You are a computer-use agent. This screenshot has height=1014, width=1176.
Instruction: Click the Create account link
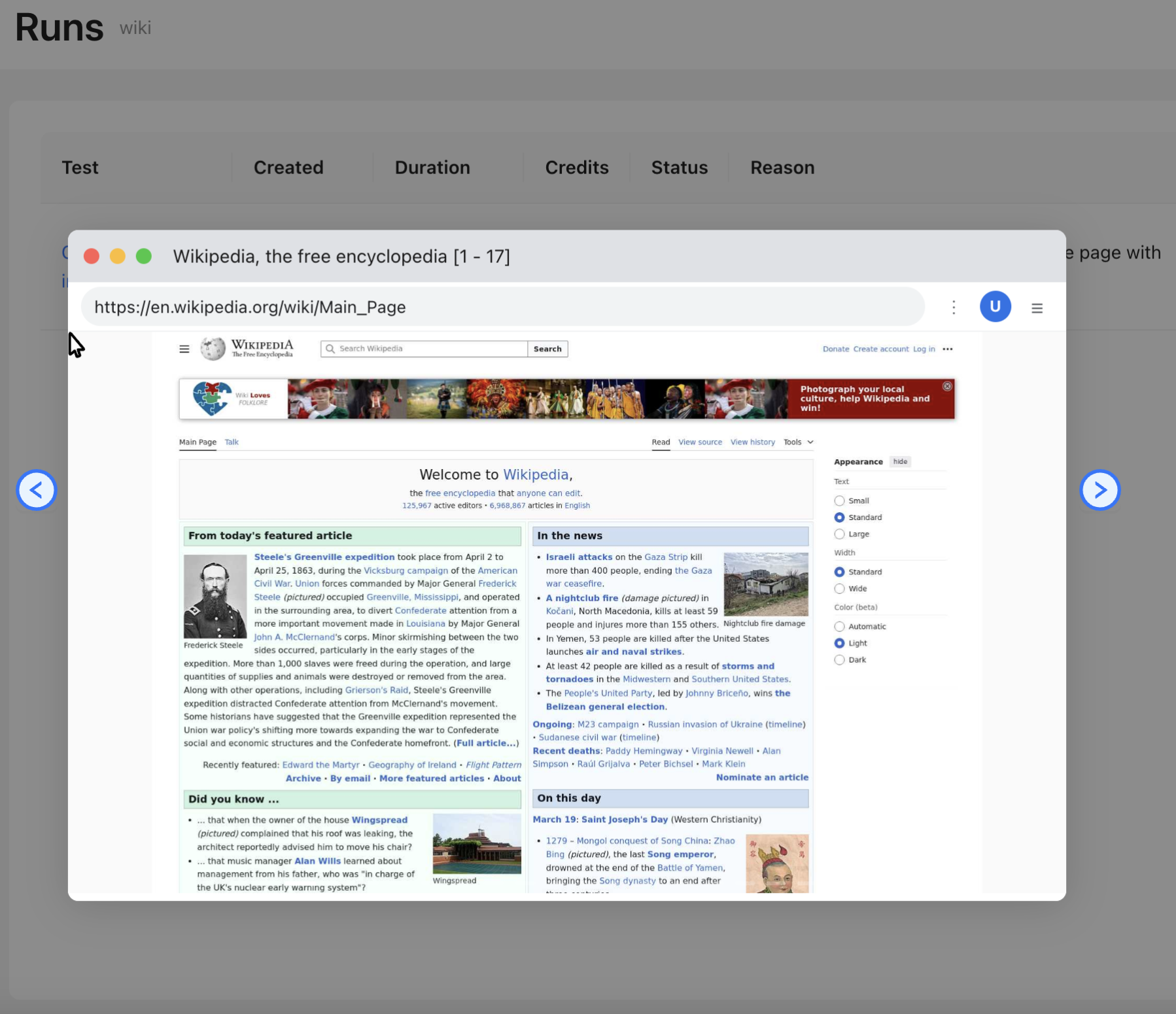pos(881,349)
